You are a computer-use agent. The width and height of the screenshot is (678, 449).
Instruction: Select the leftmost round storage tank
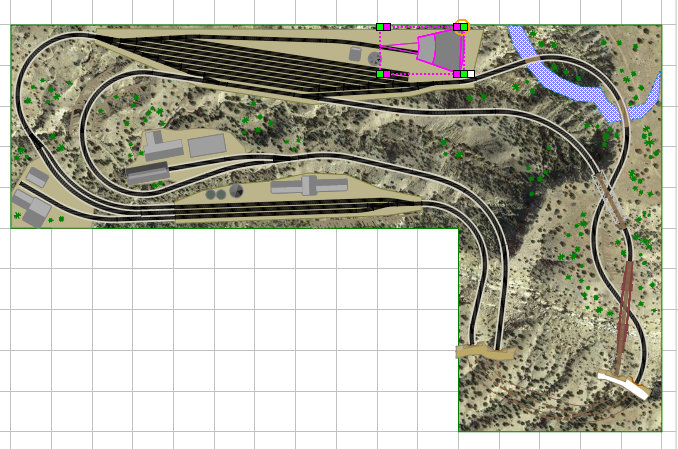point(211,194)
